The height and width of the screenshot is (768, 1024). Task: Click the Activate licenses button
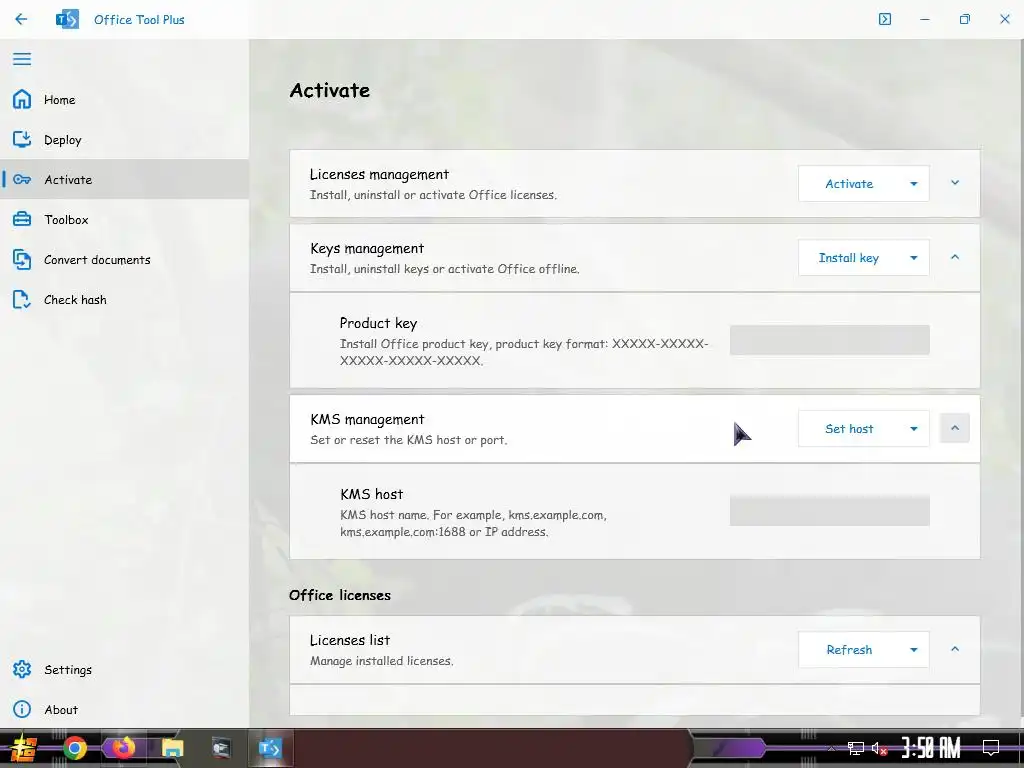pyautogui.click(x=849, y=184)
